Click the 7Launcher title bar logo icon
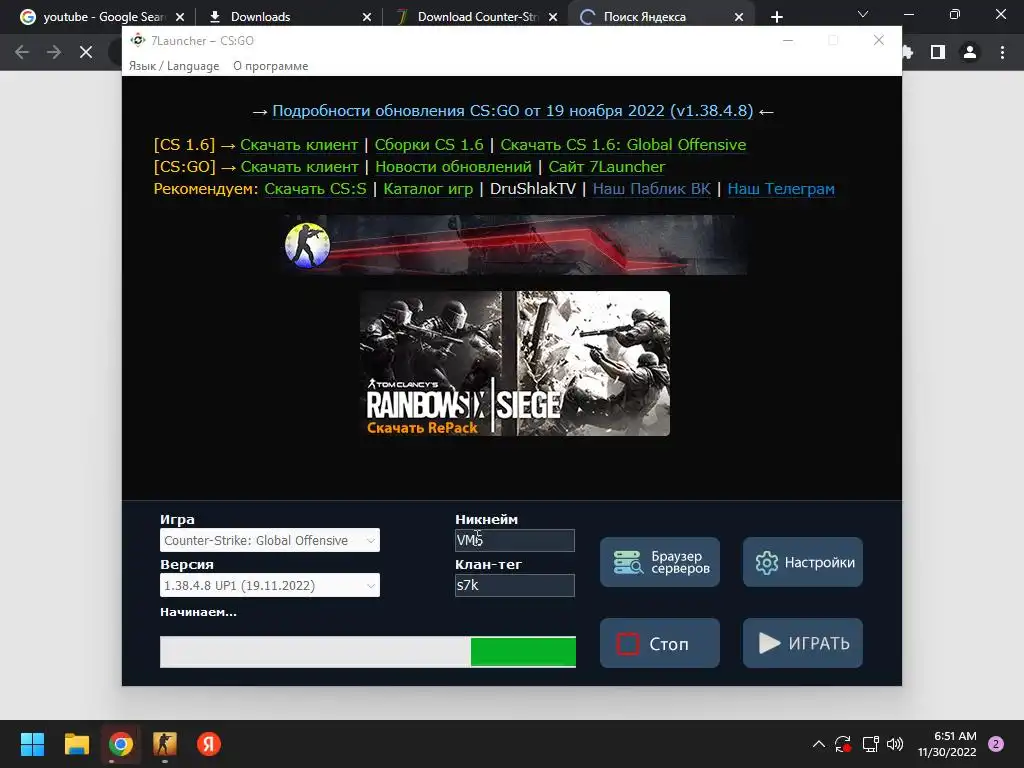 click(x=138, y=40)
